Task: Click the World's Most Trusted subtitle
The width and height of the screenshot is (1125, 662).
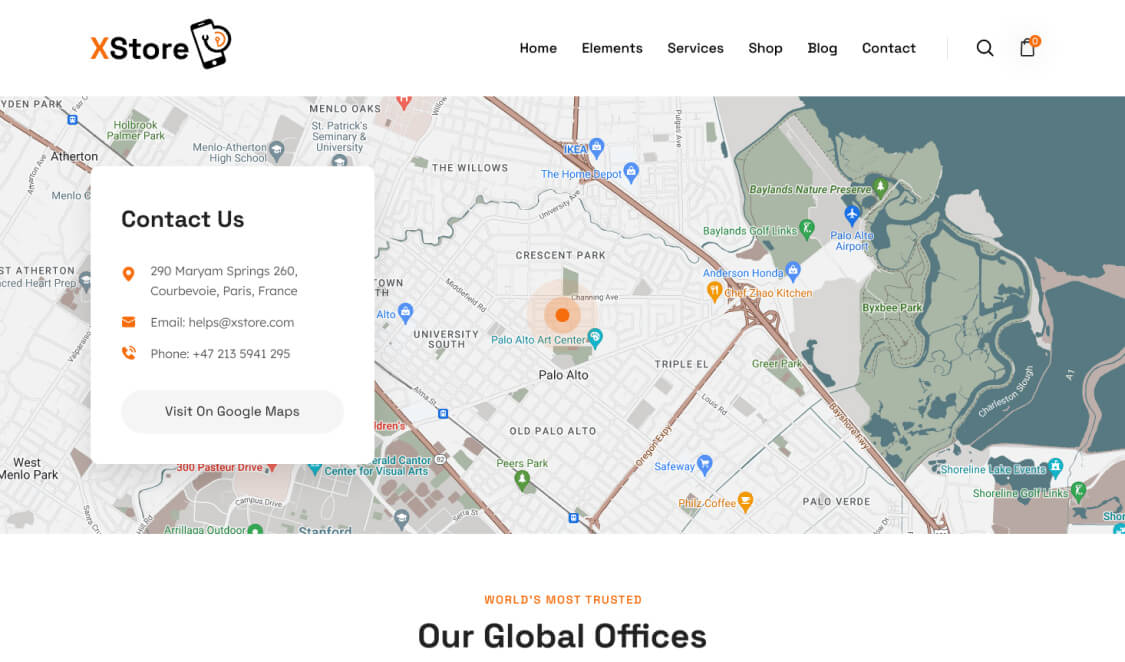Action: [x=563, y=600]
